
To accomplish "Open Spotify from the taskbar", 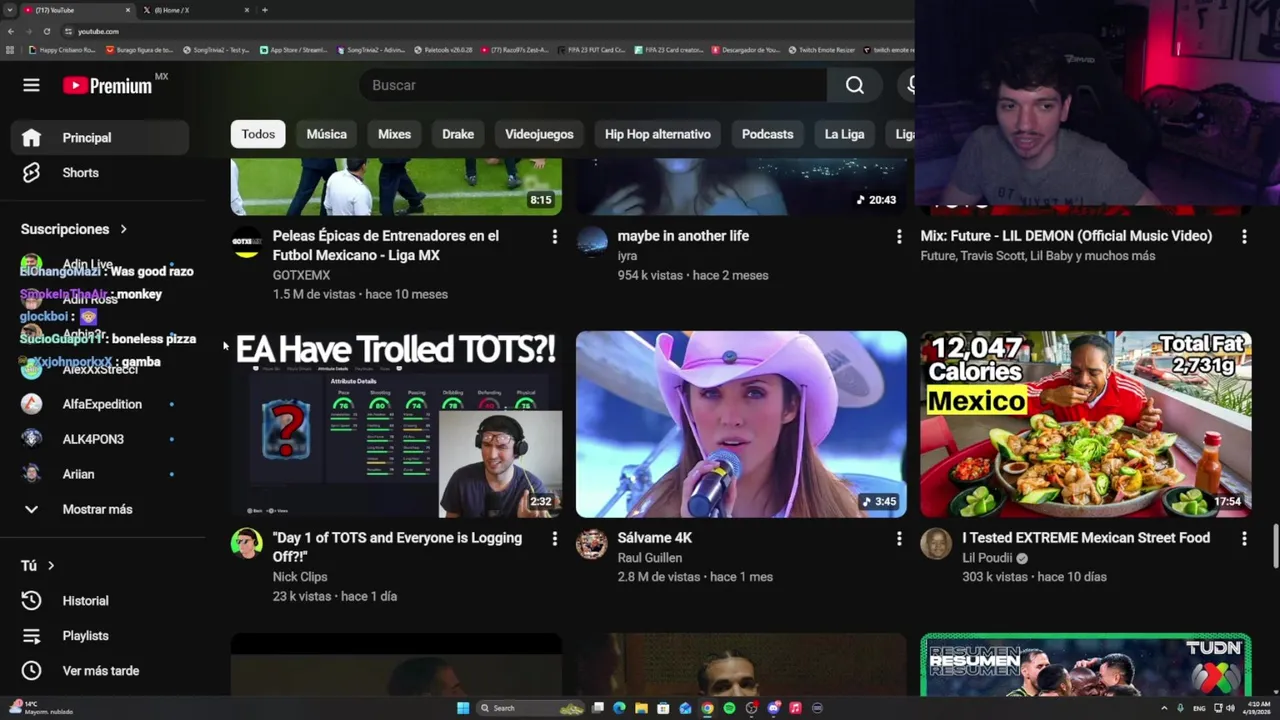I will [729, 708].
